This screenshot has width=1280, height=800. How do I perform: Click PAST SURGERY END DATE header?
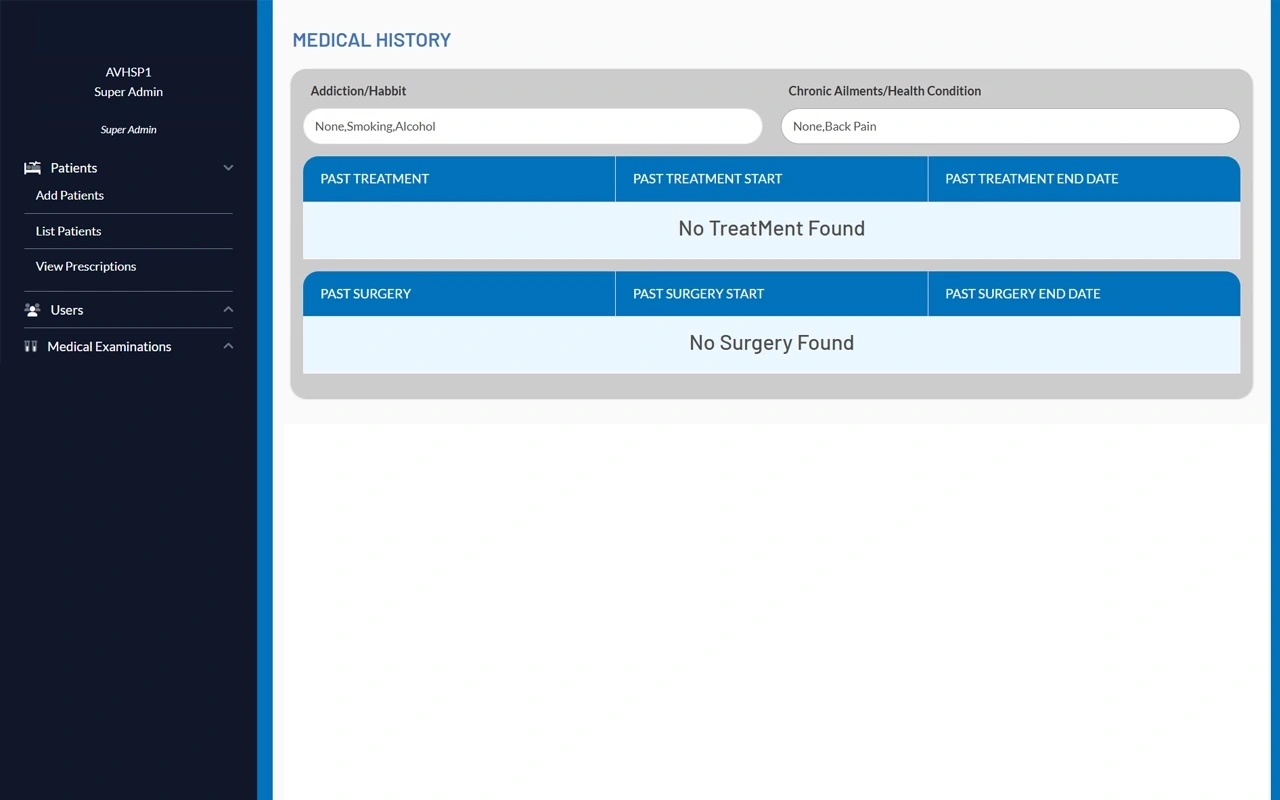tap(1022, 294)
